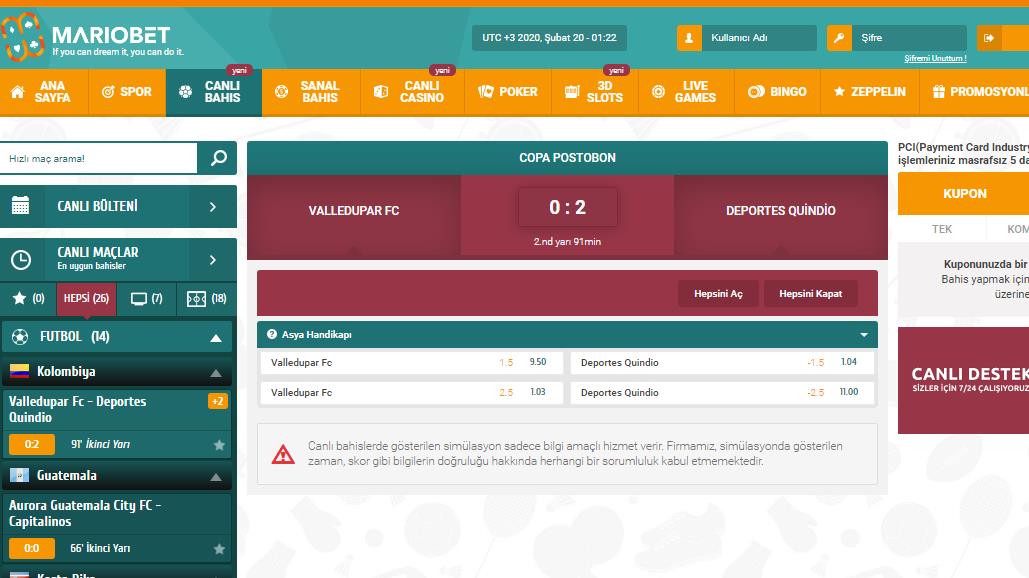Click the Promosyonlar gift icon
1029x578 pixels.
coord(938,92)
